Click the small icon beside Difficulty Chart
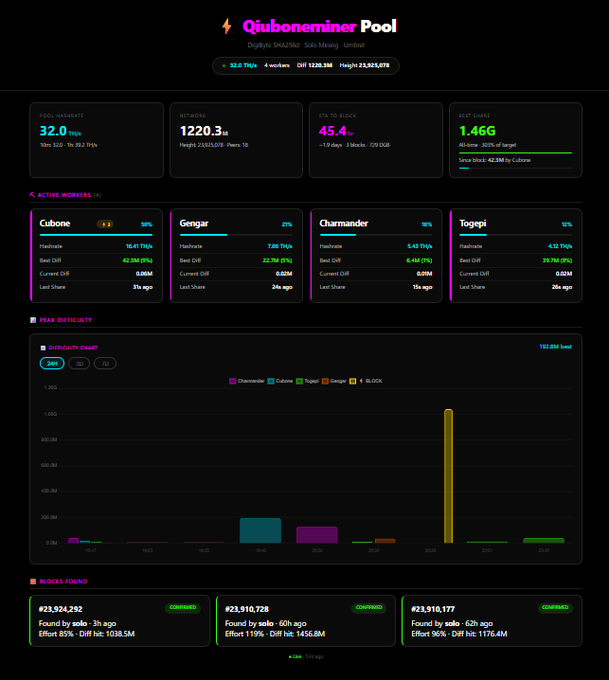Viewport: 609px width, 680px height. 43,348
